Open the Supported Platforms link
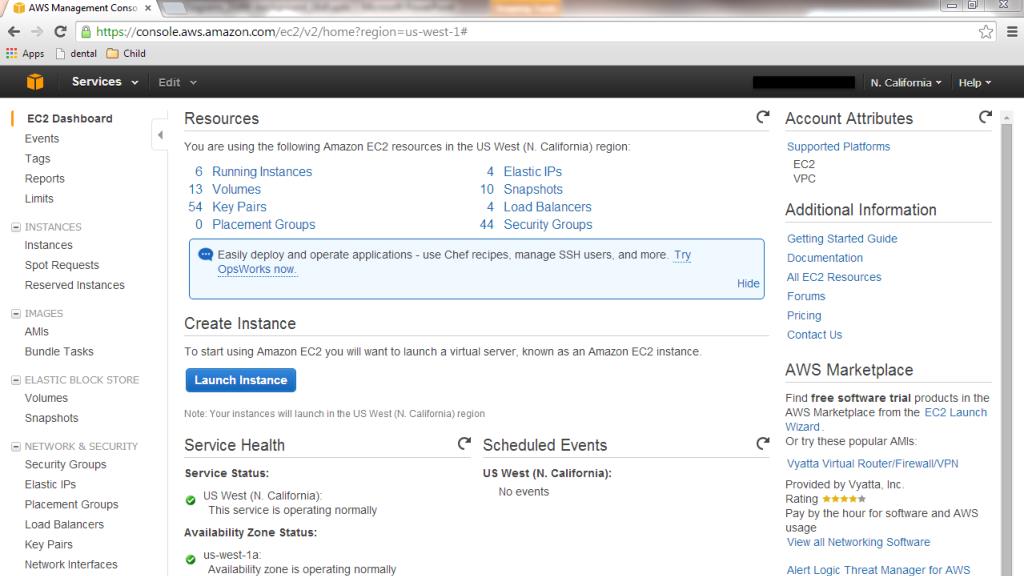This screenshot has width=1024, height=576. 838,146
